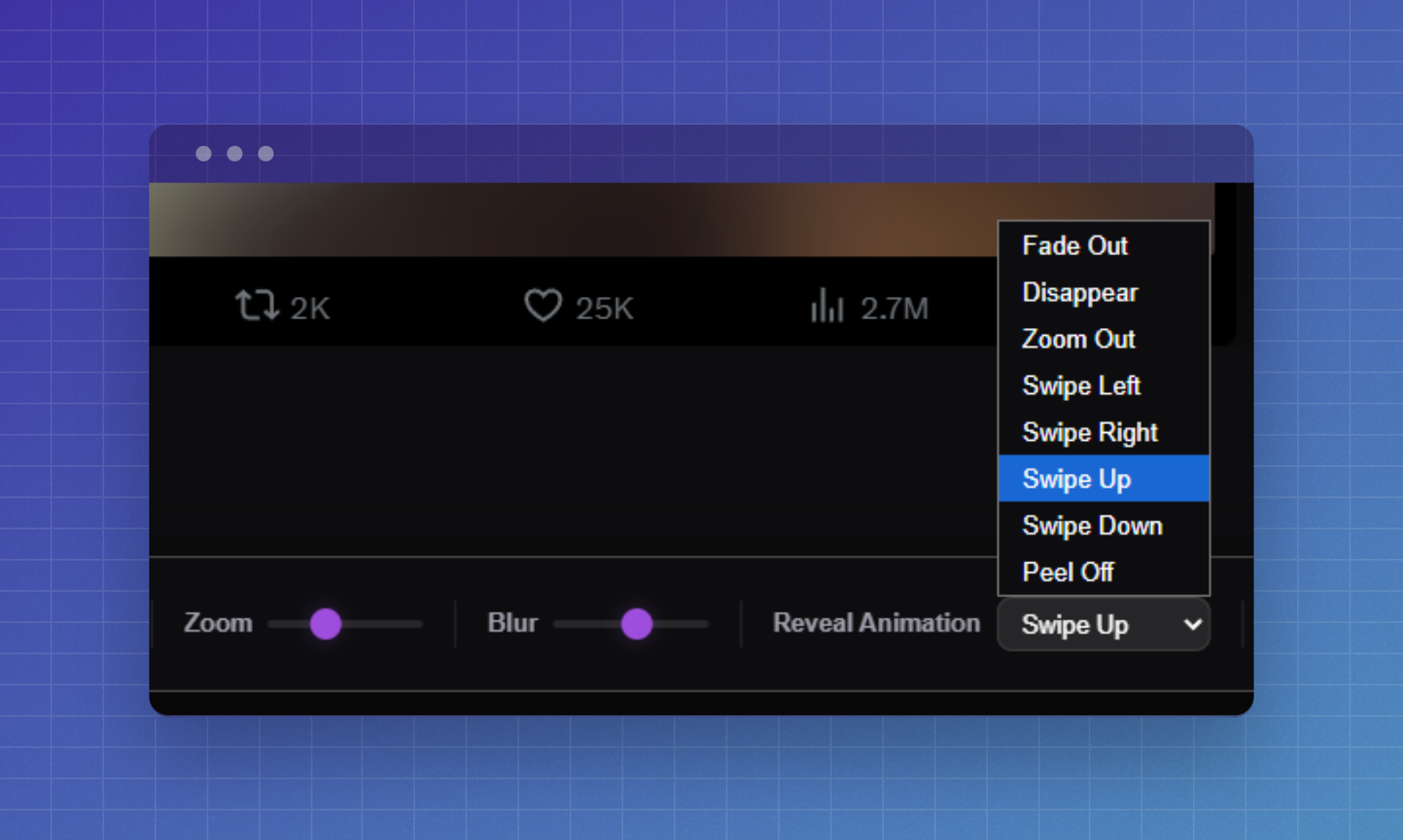This screenshot has width=1403, height=840.
Task: Choose Peel Off from the animation options
Action: (1067, 572)
